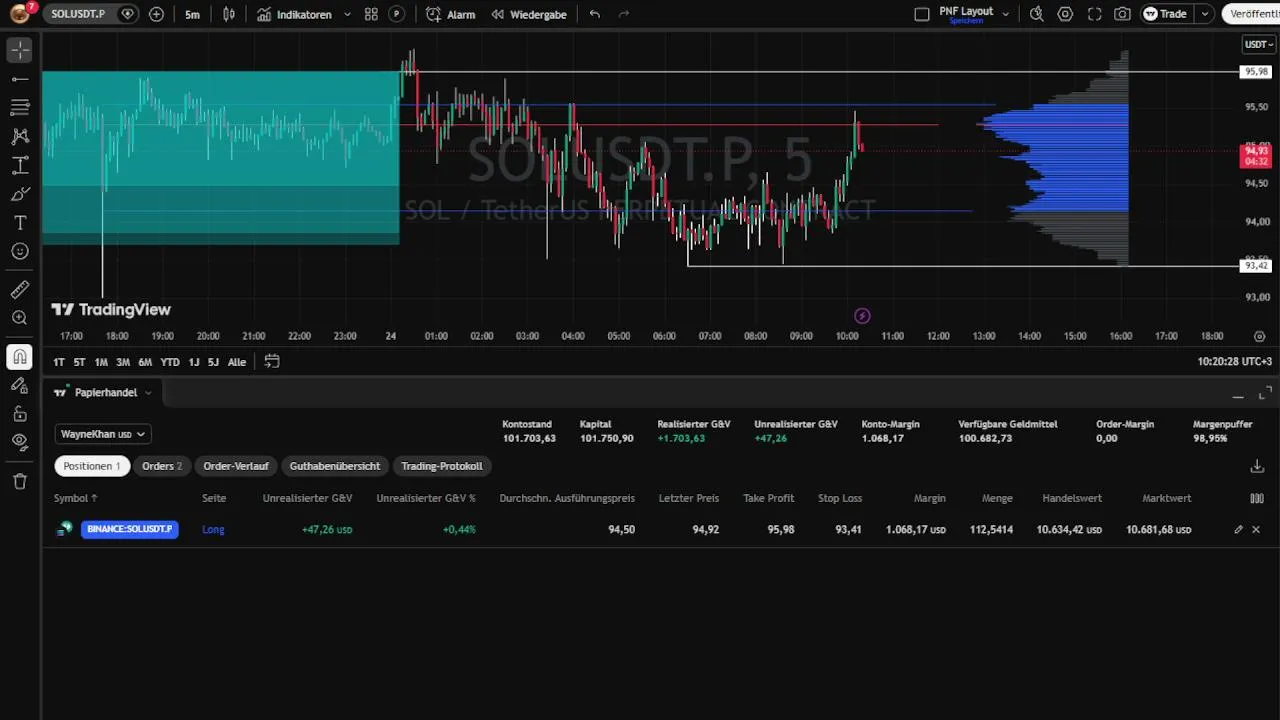The height and width of the screenshot is (720, 1280).
Task: Toggle stay-in-drawing-mode pencil lock
Action: [x=20, y=385]
